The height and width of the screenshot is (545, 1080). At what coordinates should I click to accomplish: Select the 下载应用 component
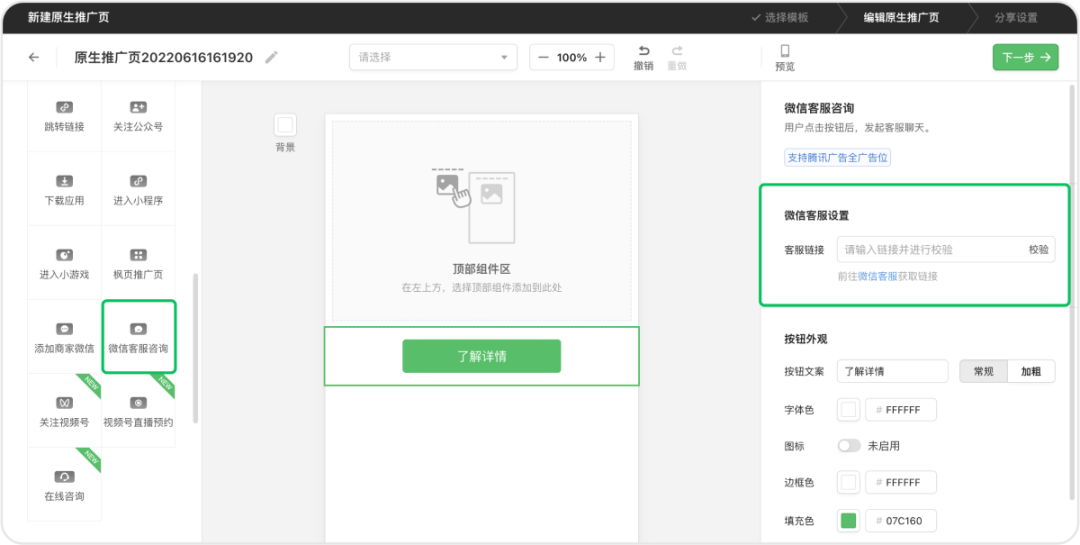[x=64, y=189]
